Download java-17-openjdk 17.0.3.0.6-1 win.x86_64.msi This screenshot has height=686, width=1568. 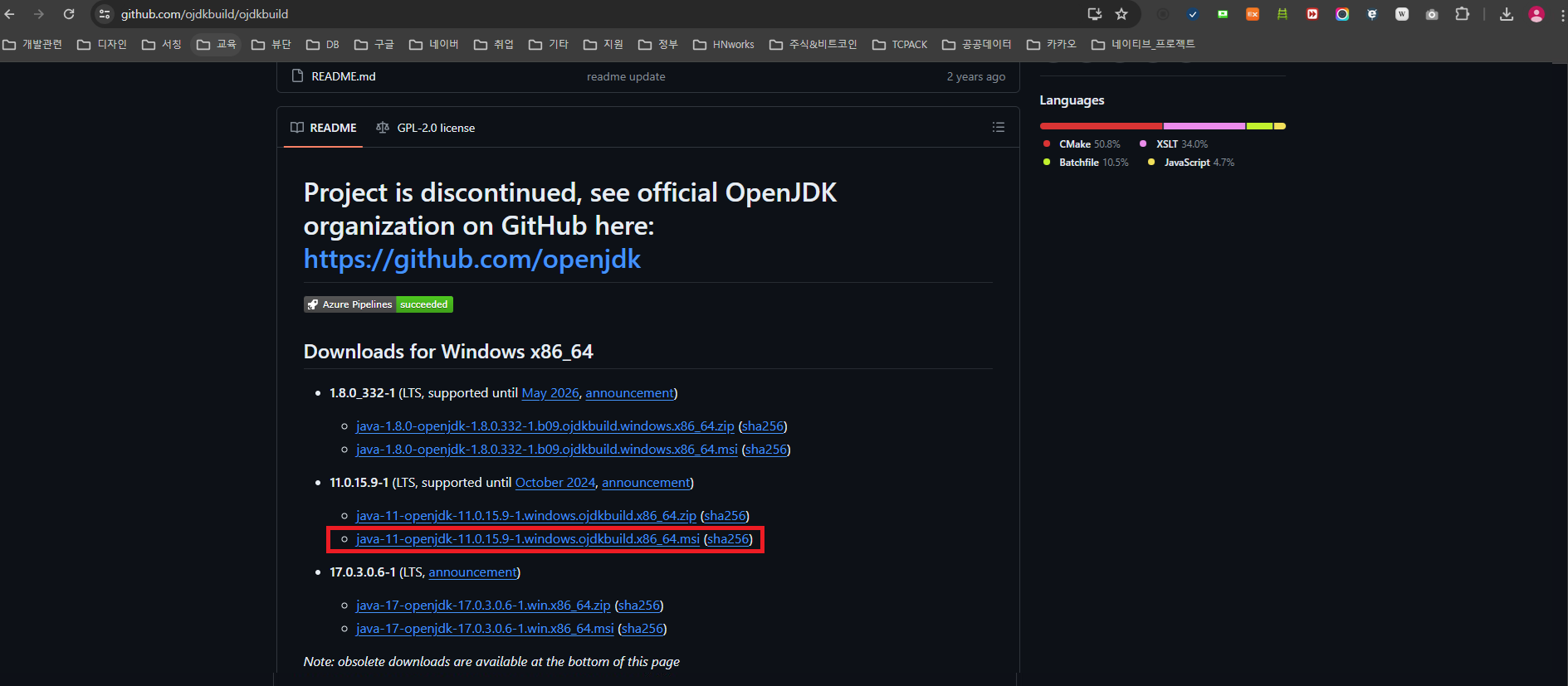pyautogui.click(x=485, y=629)
